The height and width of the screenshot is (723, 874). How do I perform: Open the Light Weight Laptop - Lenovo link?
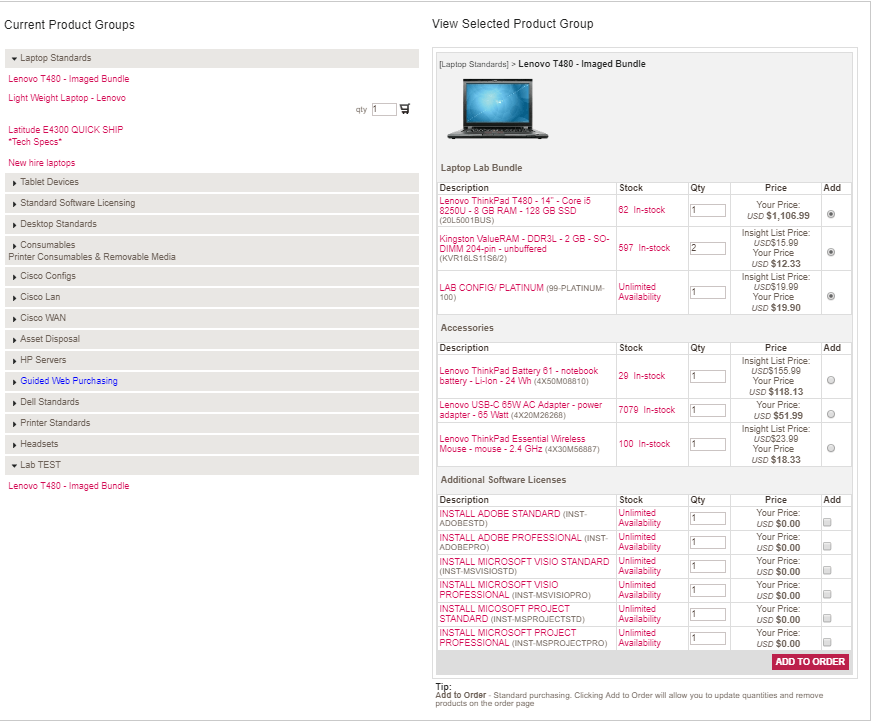(x=67, y=98)
